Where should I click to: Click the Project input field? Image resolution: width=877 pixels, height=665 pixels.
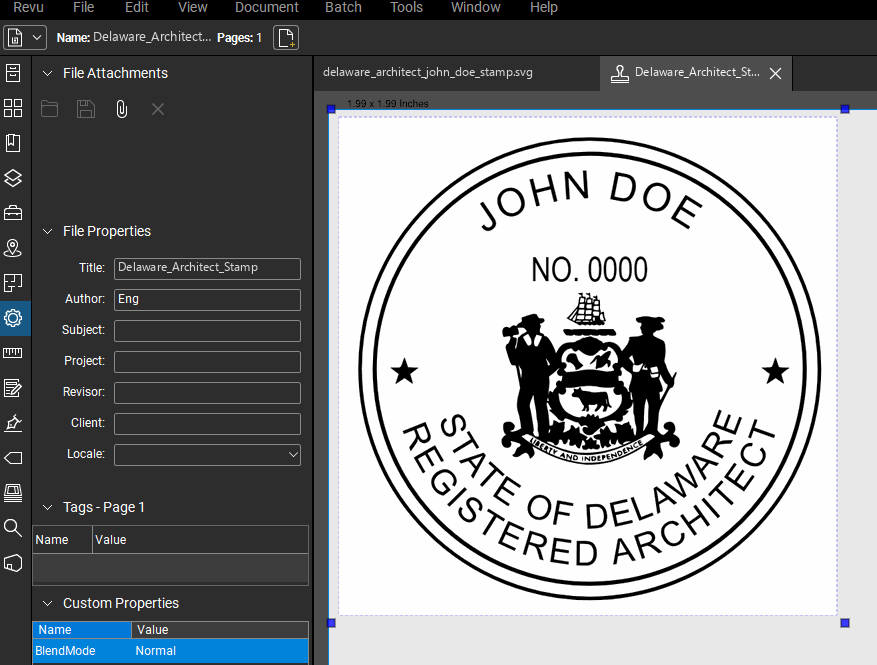coord(208,361)
